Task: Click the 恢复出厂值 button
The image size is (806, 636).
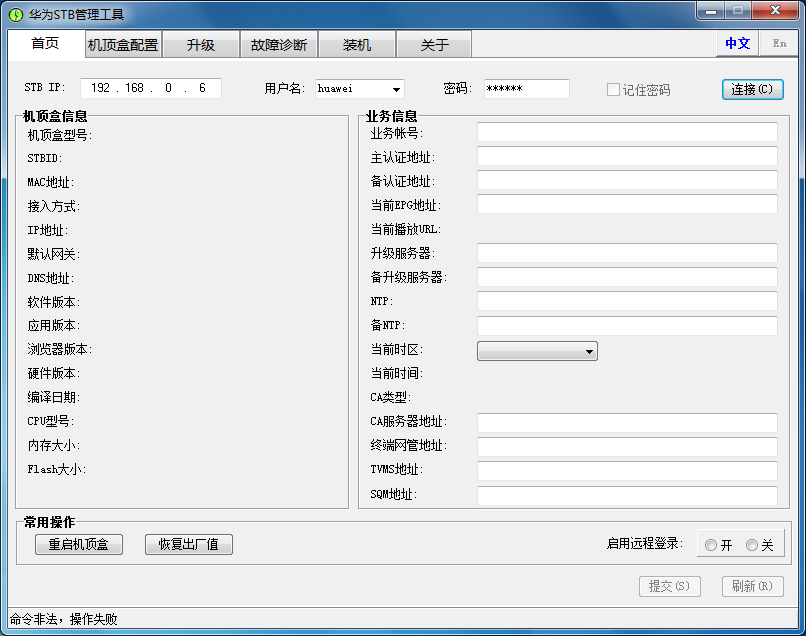Action: 189,544
